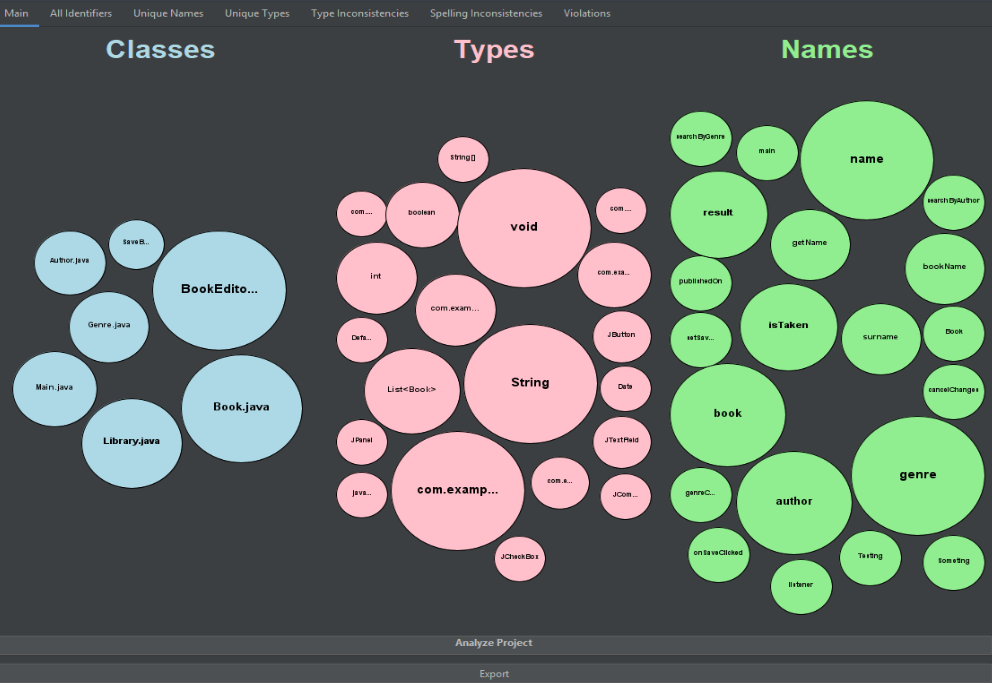
Task: Click the Testing name bubble
Action: 870,558
